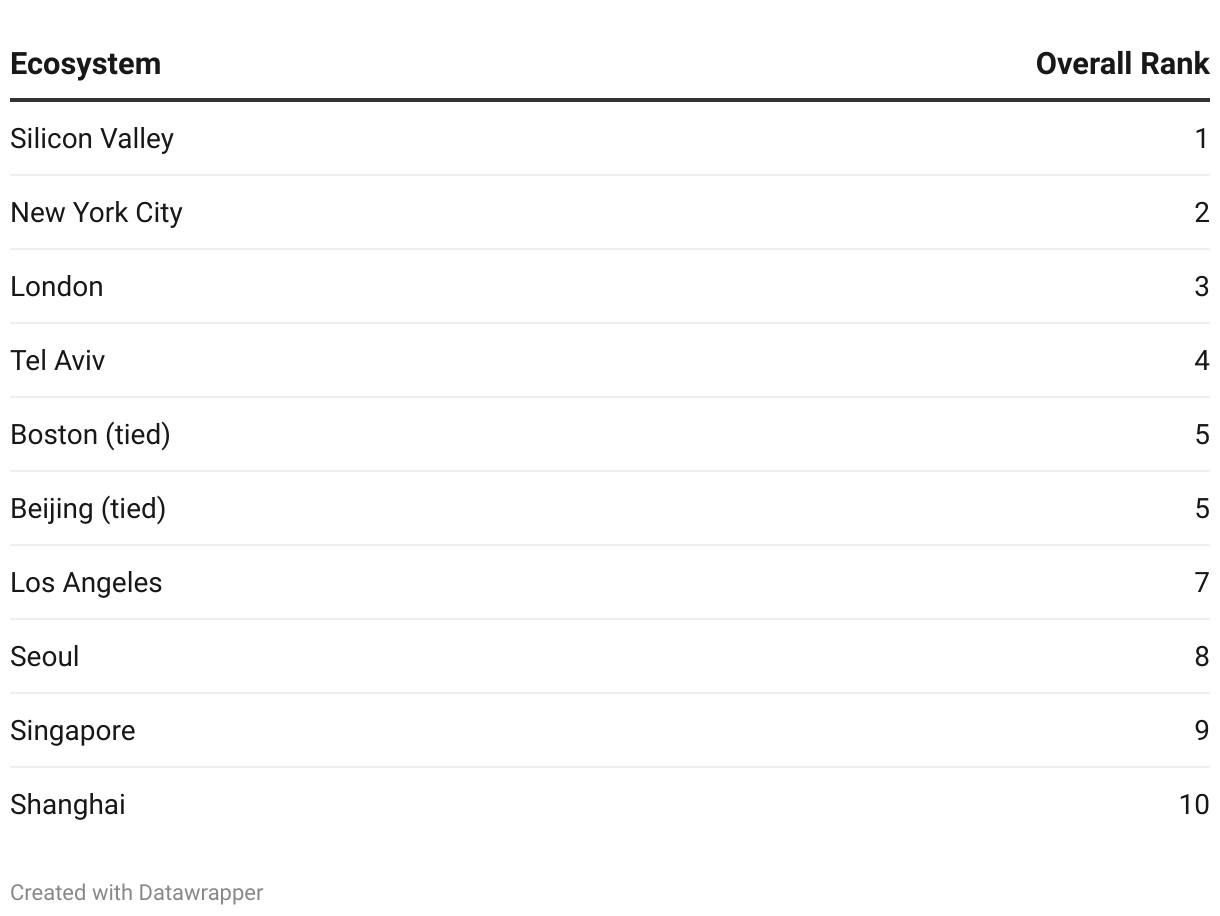Click rank value 7 for Los Angeles
The height and width of the screenshot is (916, 1220).
(x=1202, y=582)
